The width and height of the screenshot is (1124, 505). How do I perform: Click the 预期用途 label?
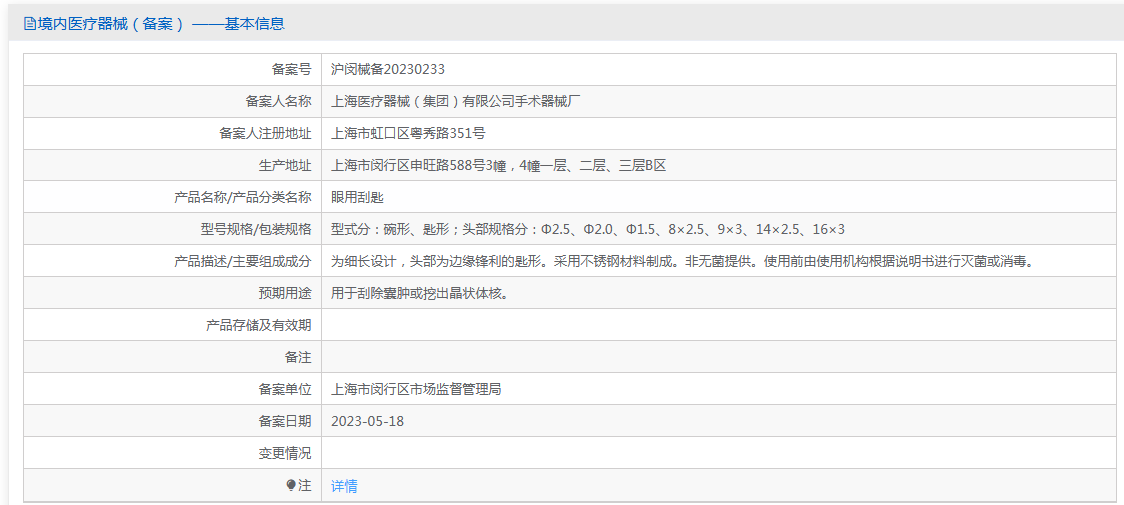tap(285, 293)
